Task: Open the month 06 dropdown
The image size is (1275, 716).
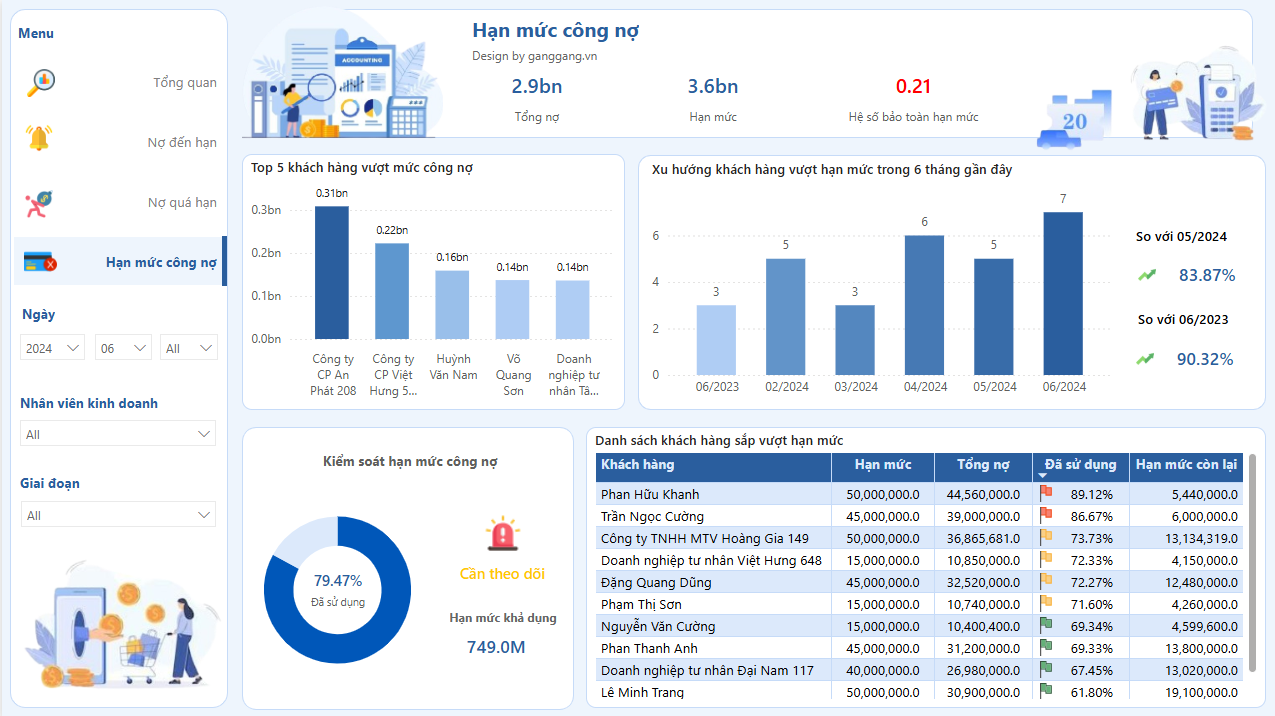Action: 123,348
